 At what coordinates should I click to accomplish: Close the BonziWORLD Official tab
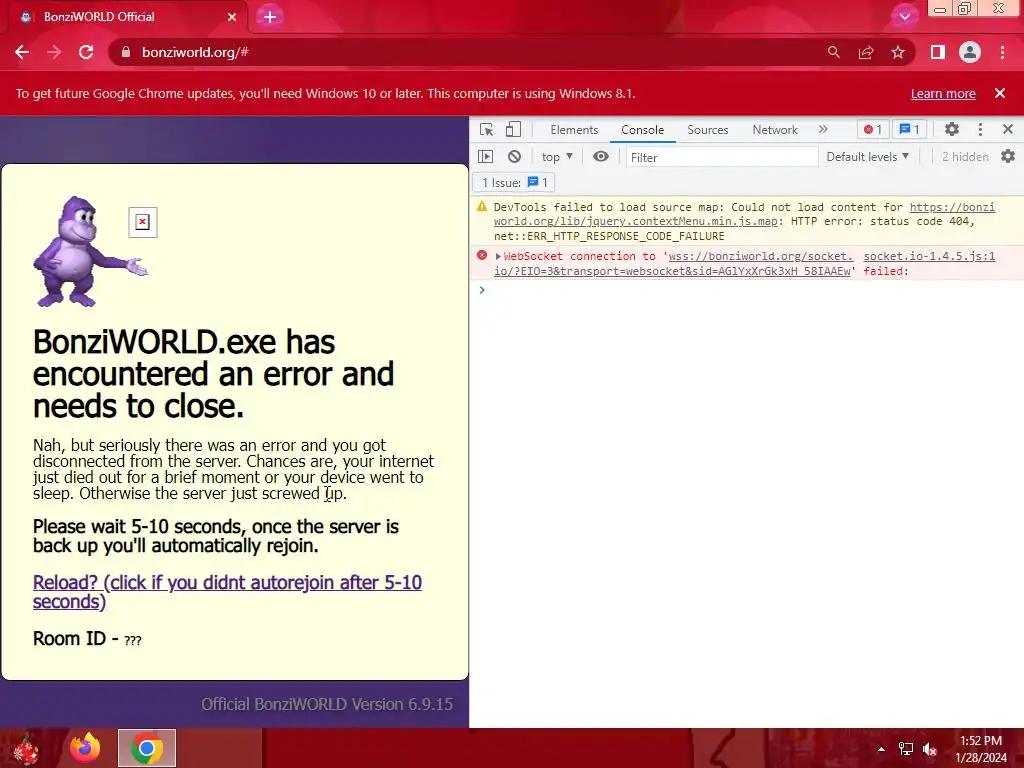click(x=232, y=17)
